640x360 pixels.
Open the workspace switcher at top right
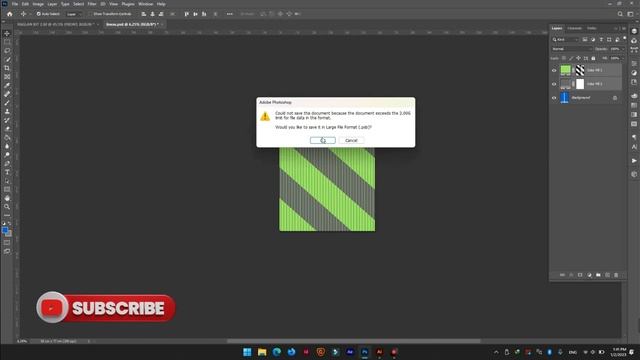pyautogui.click(x=630, y=14)
